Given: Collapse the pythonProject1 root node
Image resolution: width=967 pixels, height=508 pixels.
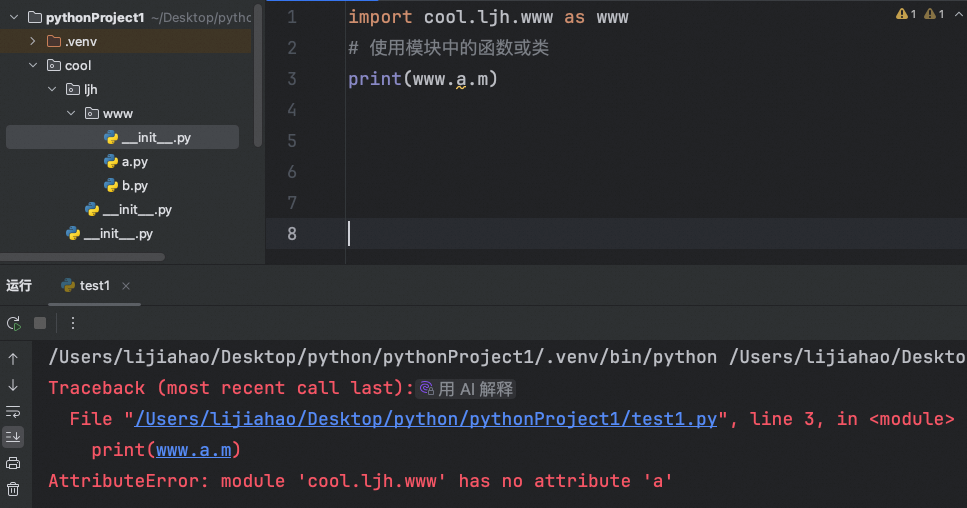Looking at the screenshot, I should click(x=14, y=17).
